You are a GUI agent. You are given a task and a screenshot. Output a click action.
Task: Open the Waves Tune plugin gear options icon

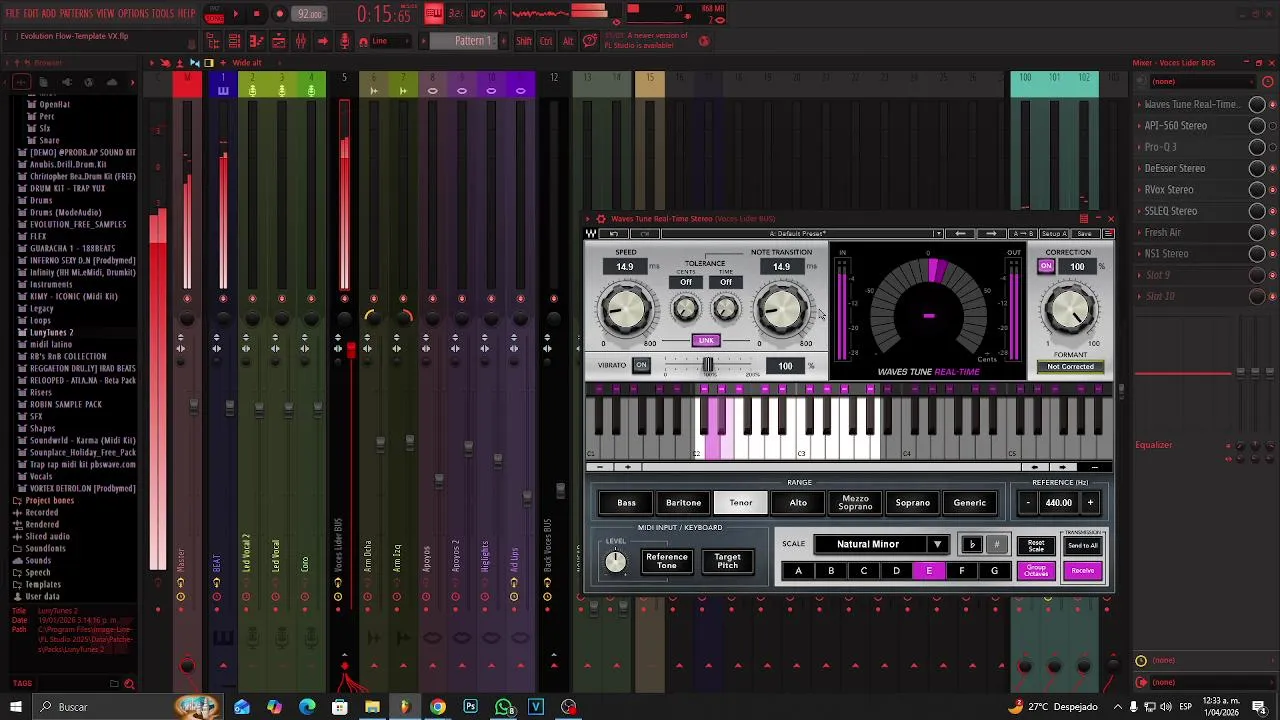pyautogui.click(x=601, y=219)
